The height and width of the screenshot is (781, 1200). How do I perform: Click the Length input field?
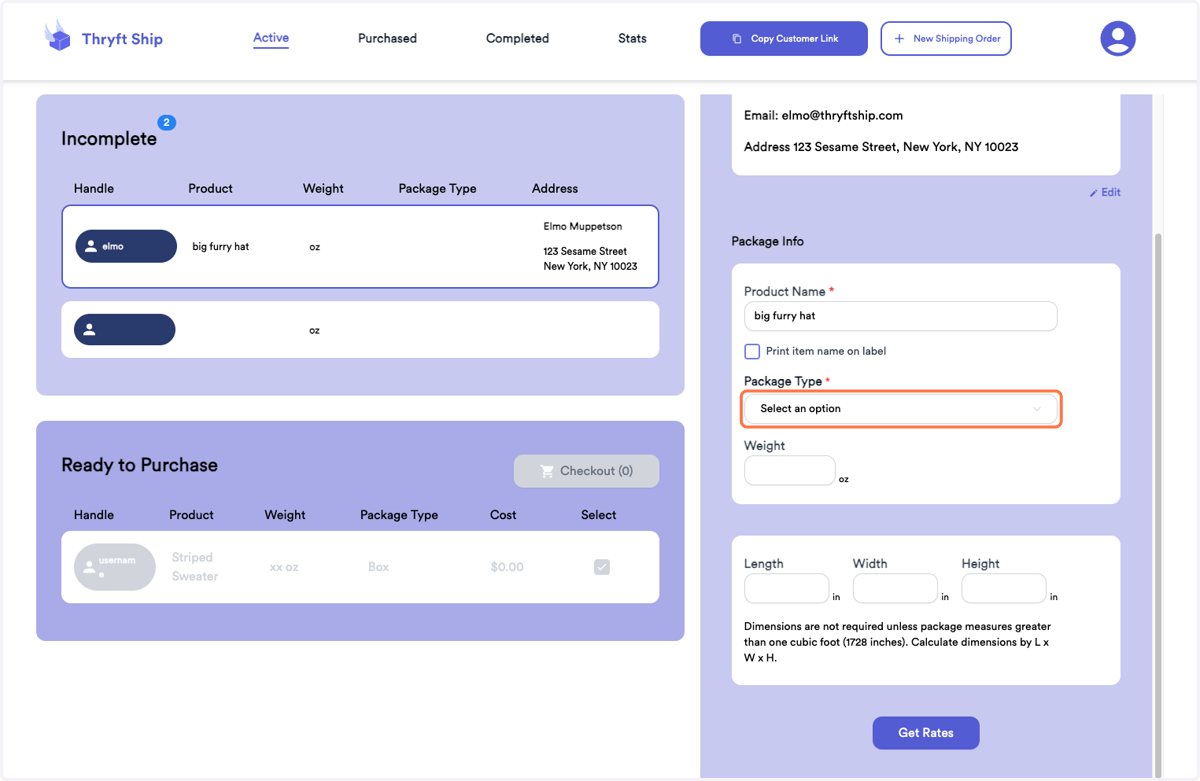(787, 589)
